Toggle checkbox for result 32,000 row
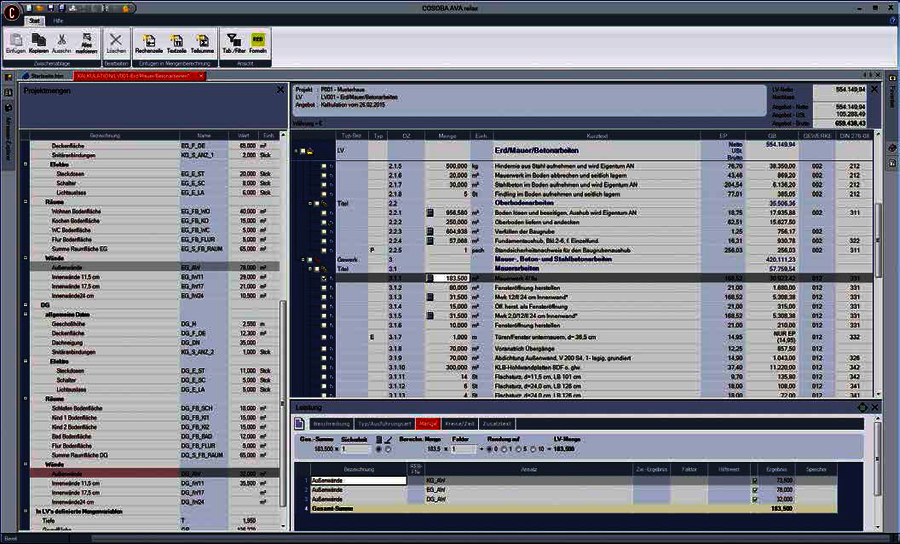 [754, 500]
